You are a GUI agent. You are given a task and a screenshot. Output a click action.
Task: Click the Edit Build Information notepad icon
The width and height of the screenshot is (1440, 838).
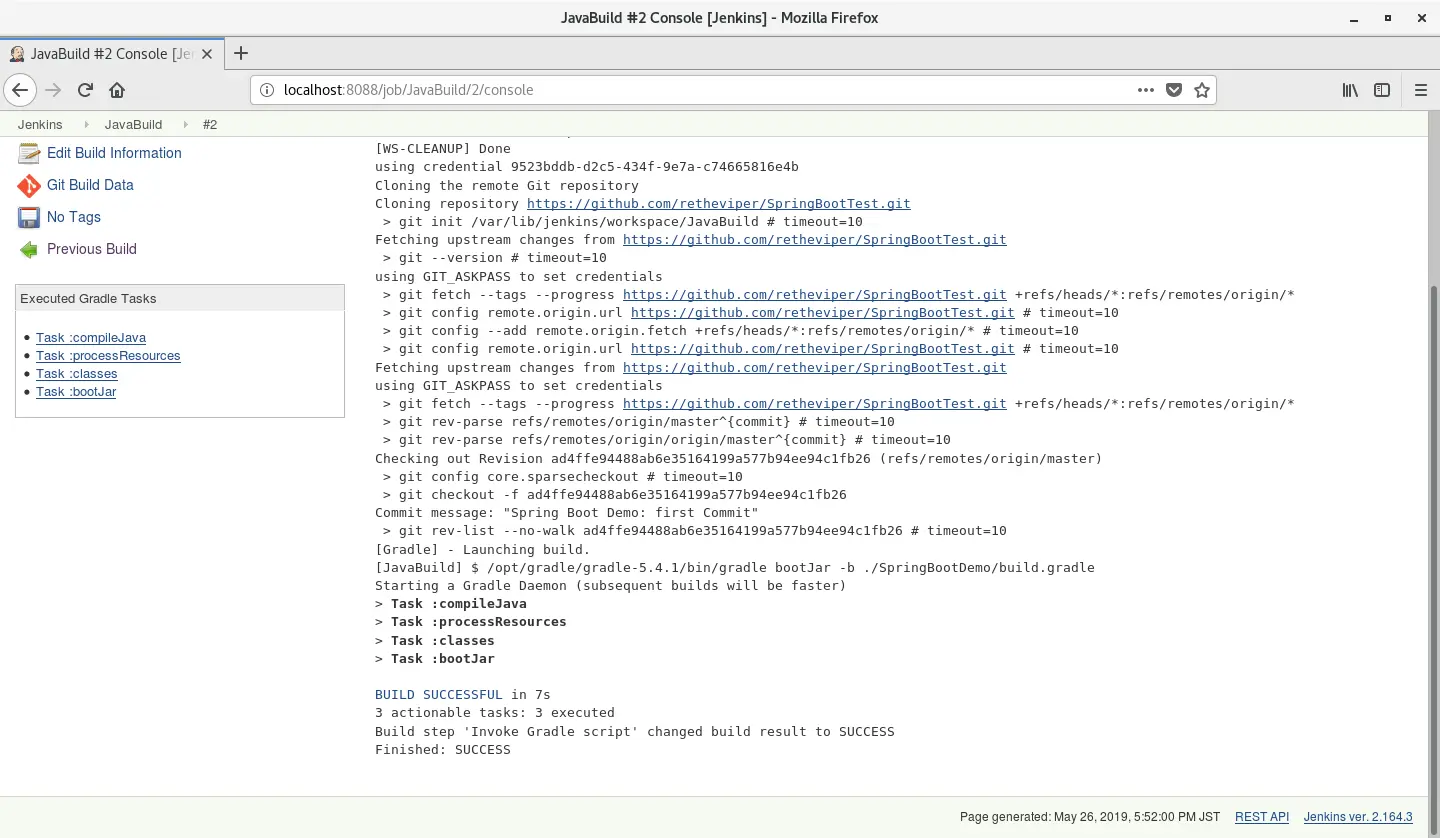pos(29,153)
